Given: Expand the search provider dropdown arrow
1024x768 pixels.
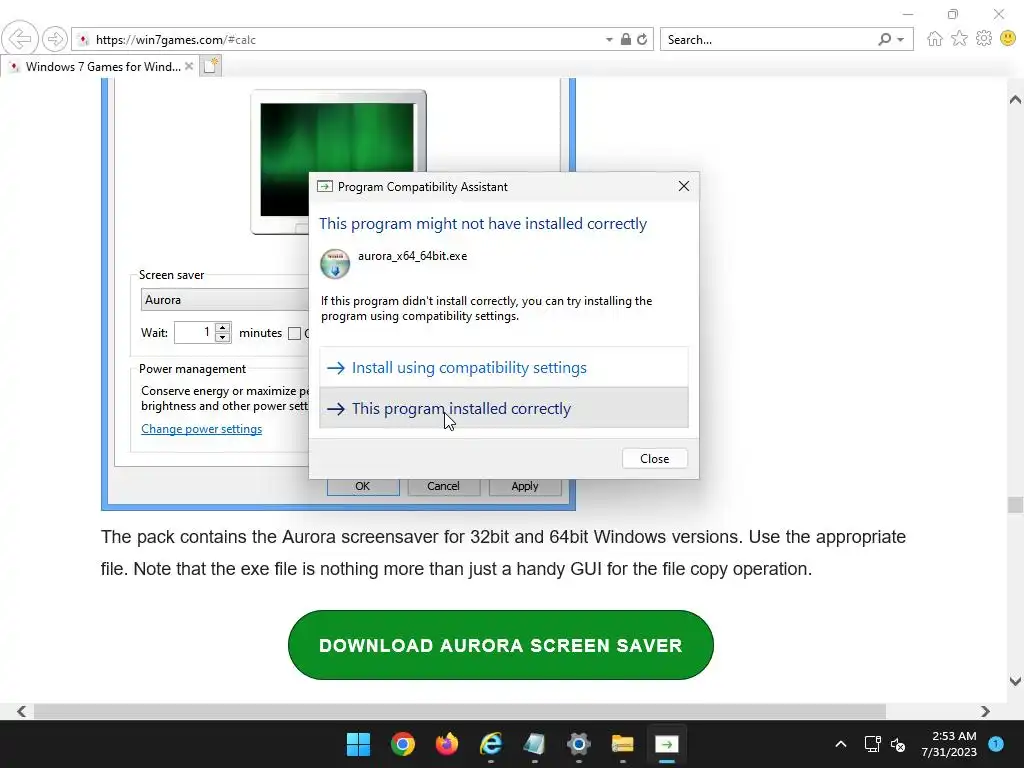Looking at the screenshot, I should tap(901, 40).
